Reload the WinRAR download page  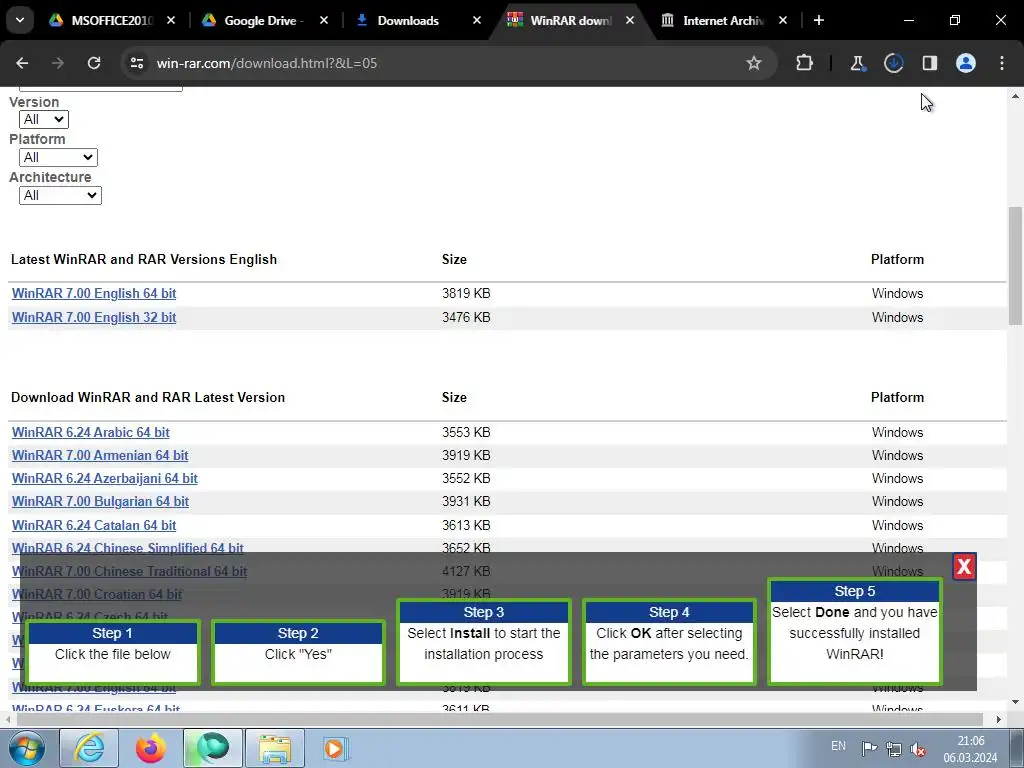click(x=94, y=63)
